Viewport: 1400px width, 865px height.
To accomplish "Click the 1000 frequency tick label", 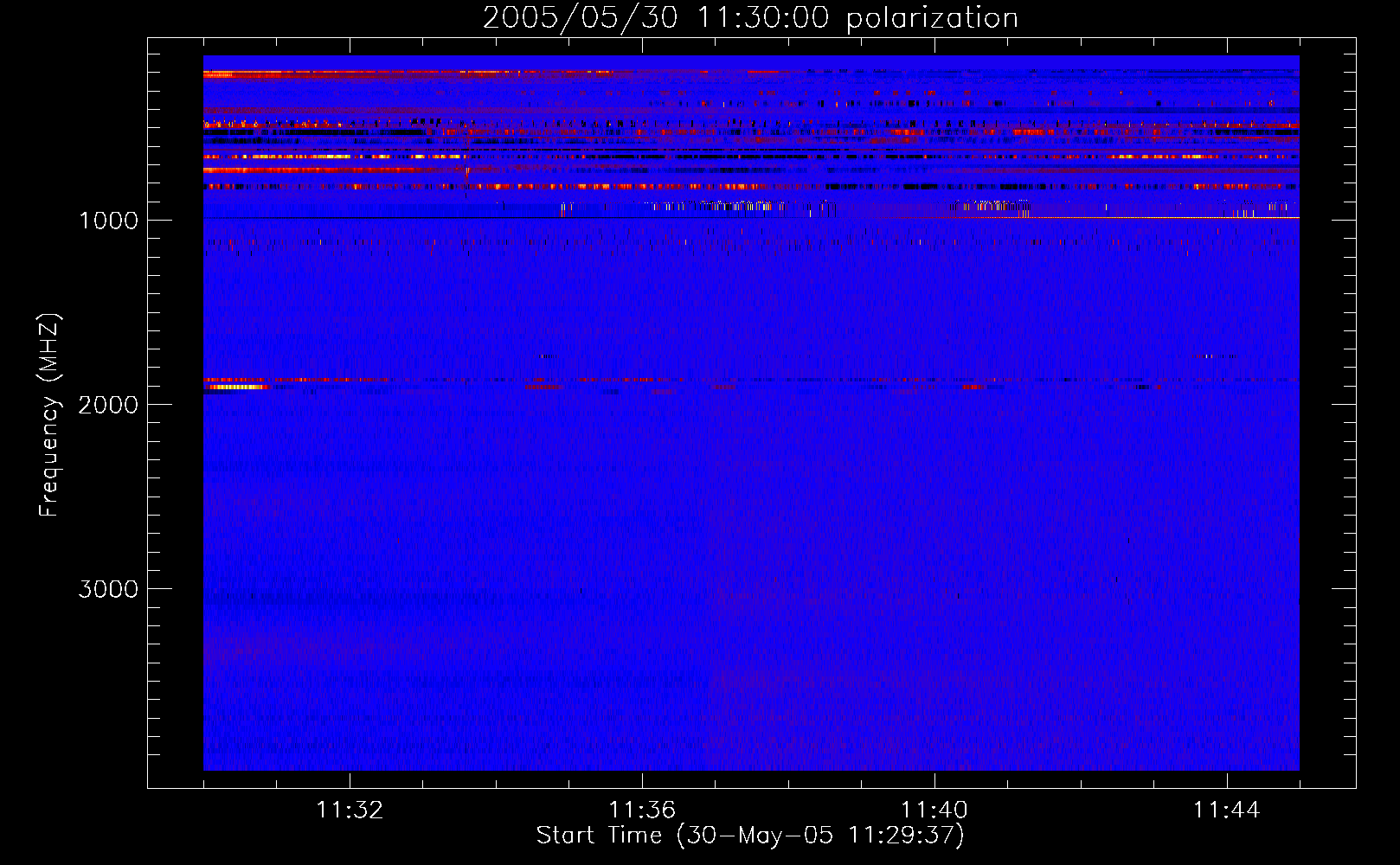I will click(x=108, y=221).
